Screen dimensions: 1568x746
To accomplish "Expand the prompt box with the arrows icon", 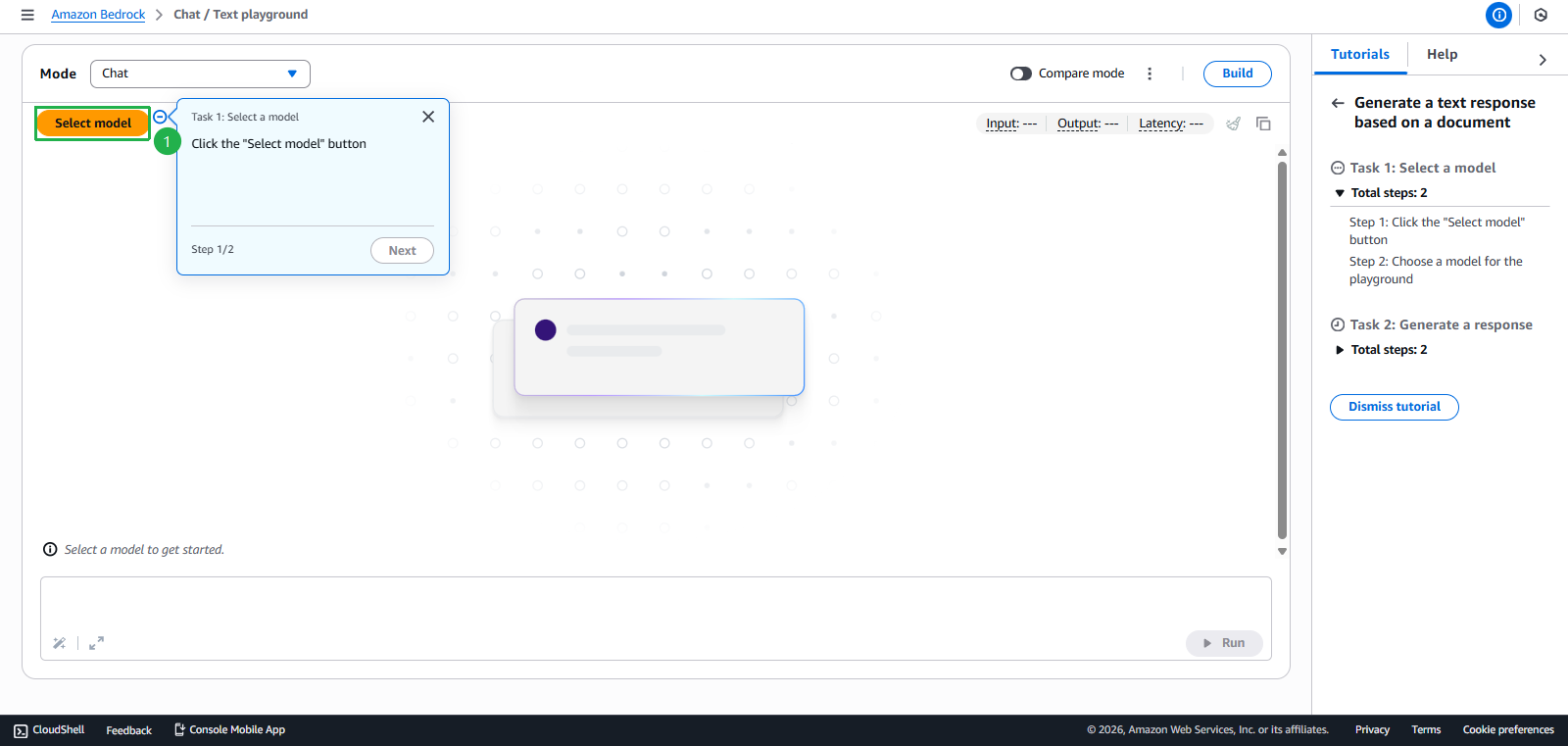I will [x=96, y=643].
